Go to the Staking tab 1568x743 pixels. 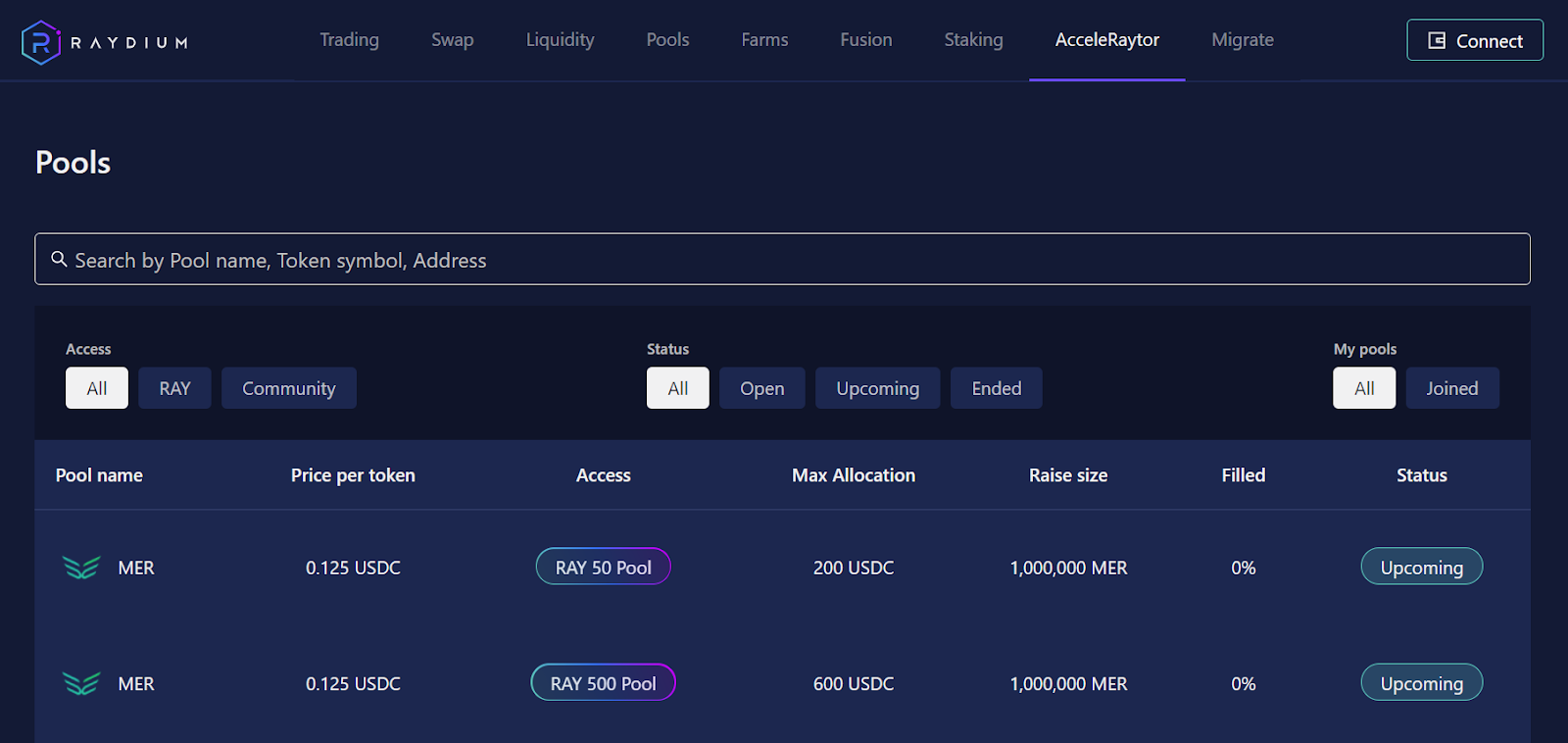973,40
